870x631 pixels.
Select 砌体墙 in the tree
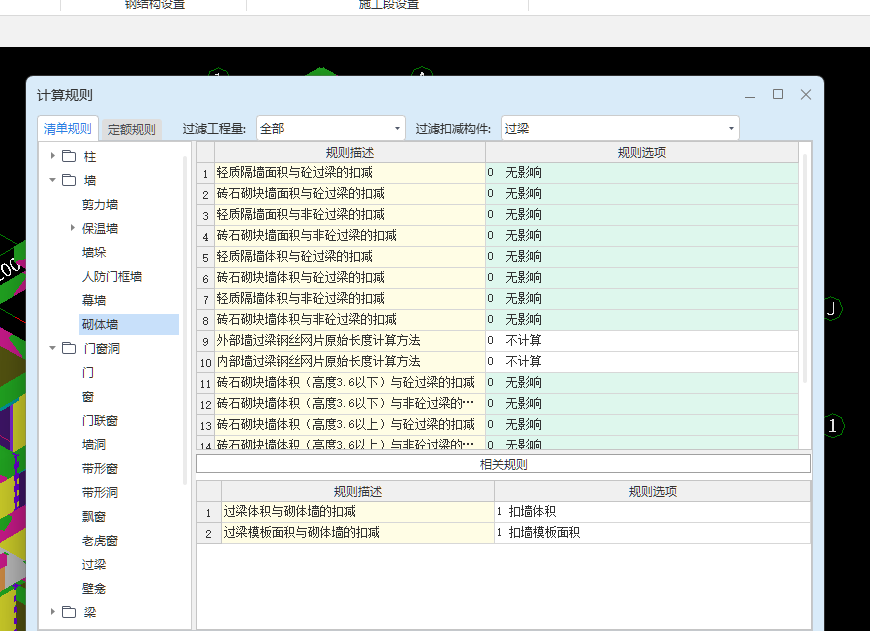[129, 324]
